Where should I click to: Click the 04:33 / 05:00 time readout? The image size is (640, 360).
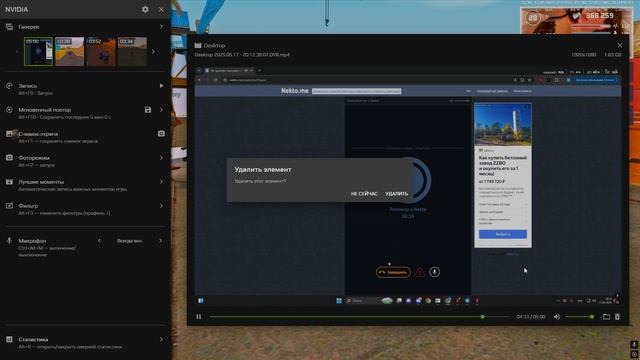(531, 317)
